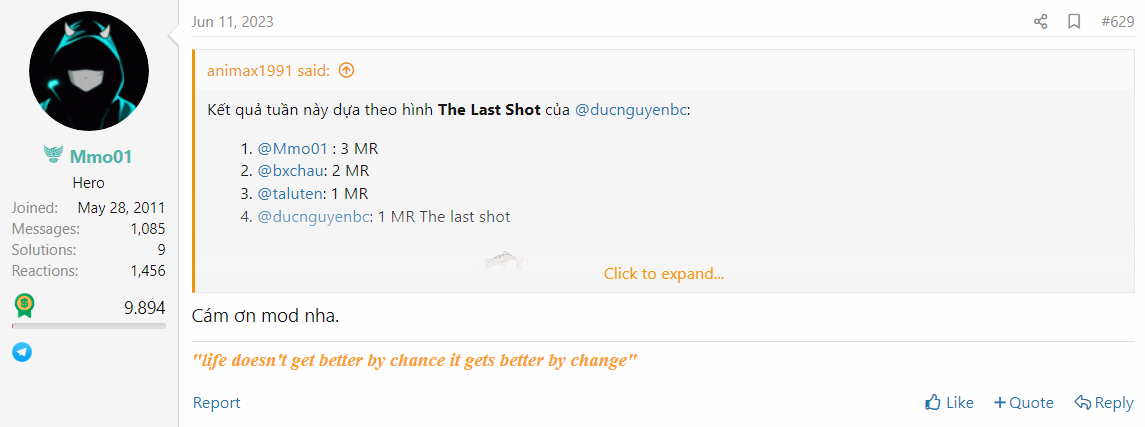This screenshot has width=1145, height=427.
Task: Click the green dollar badge icon
Action: click(24, 306)
